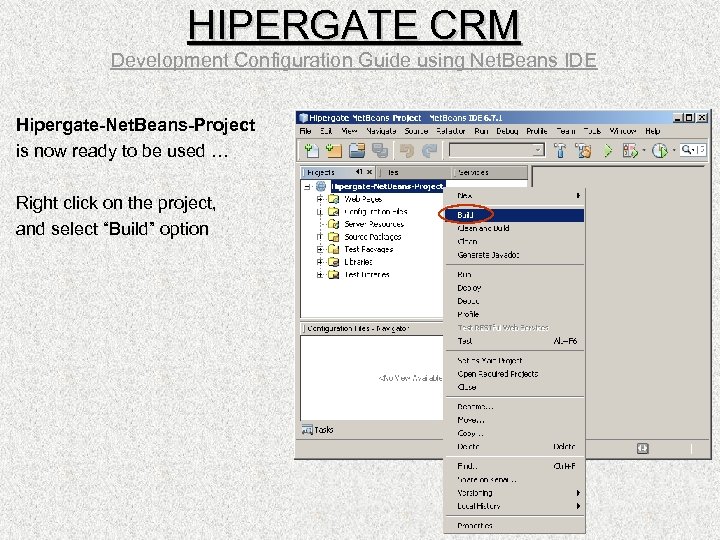Expand the Test Libraries tree node

(320, 275)
